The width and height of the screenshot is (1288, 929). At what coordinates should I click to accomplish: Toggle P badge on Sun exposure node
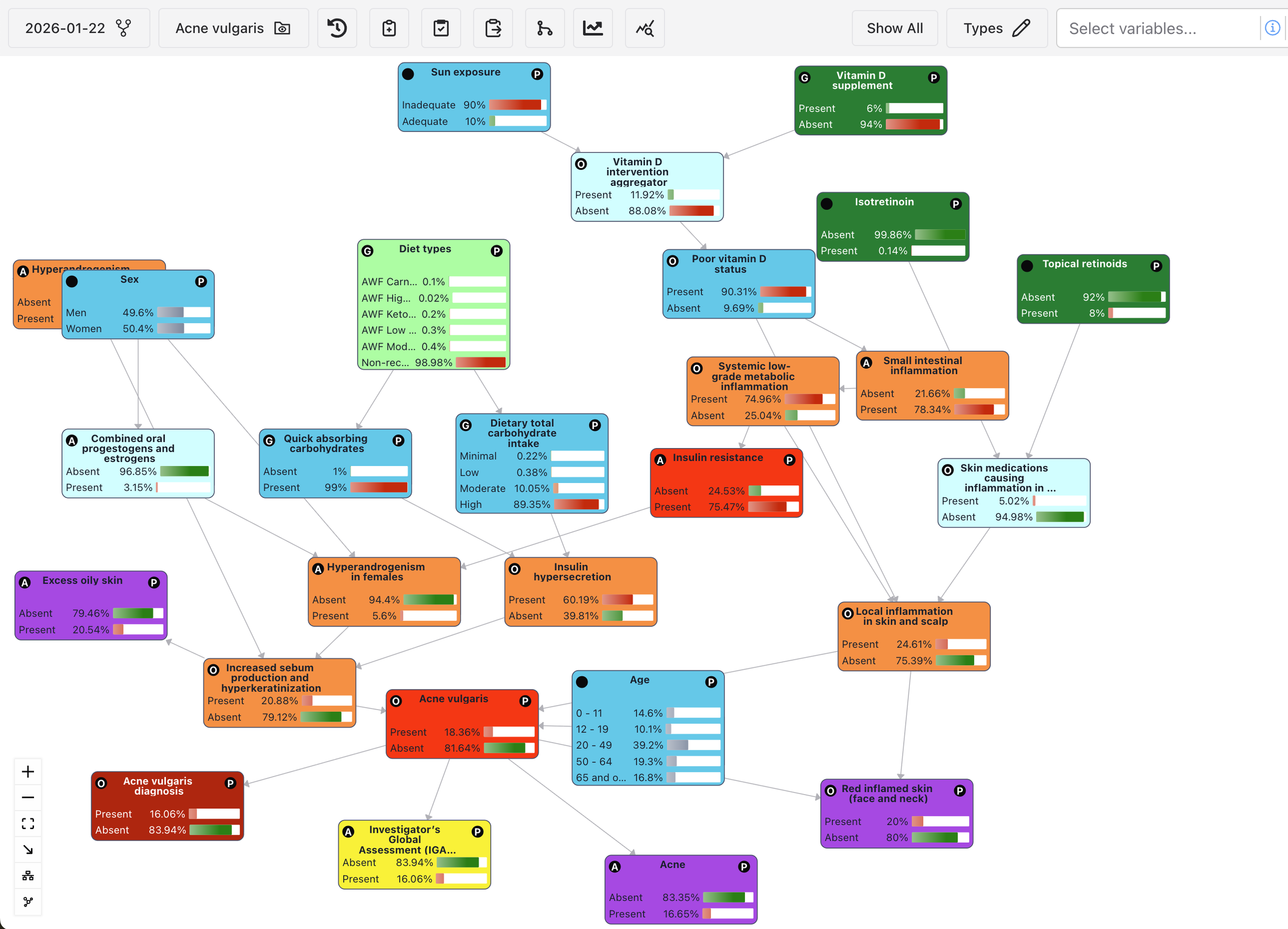pos(537,74)
